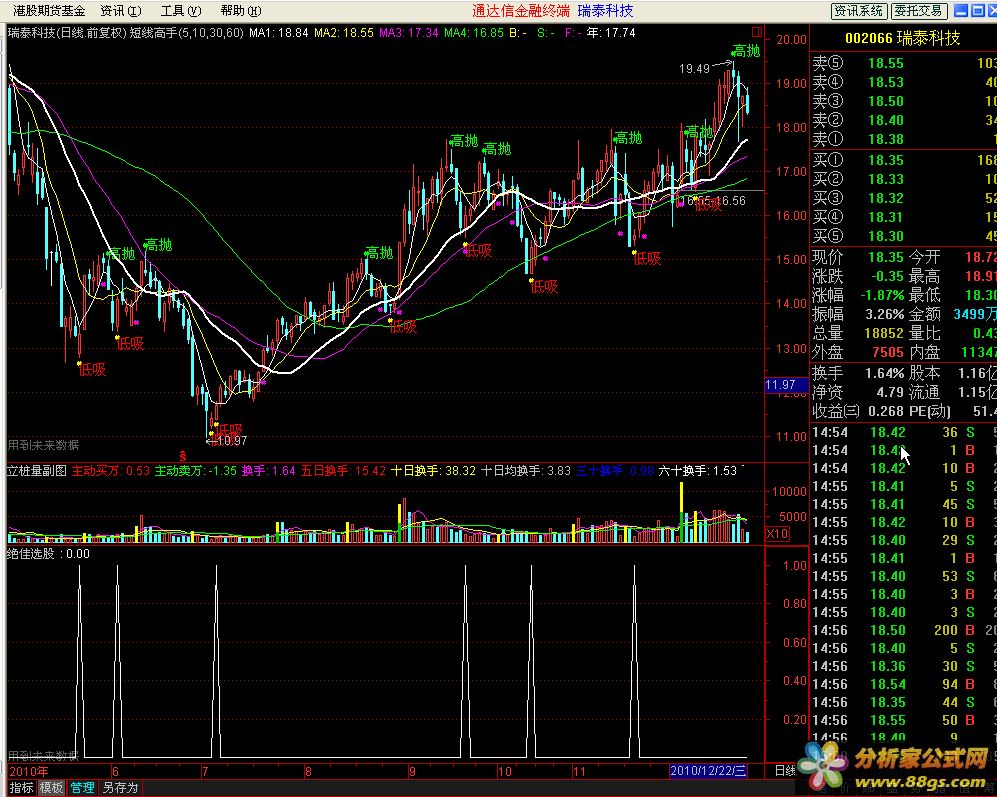Open the 帮助(H) menu
The image size is (997, 797).
coord(240,11)
